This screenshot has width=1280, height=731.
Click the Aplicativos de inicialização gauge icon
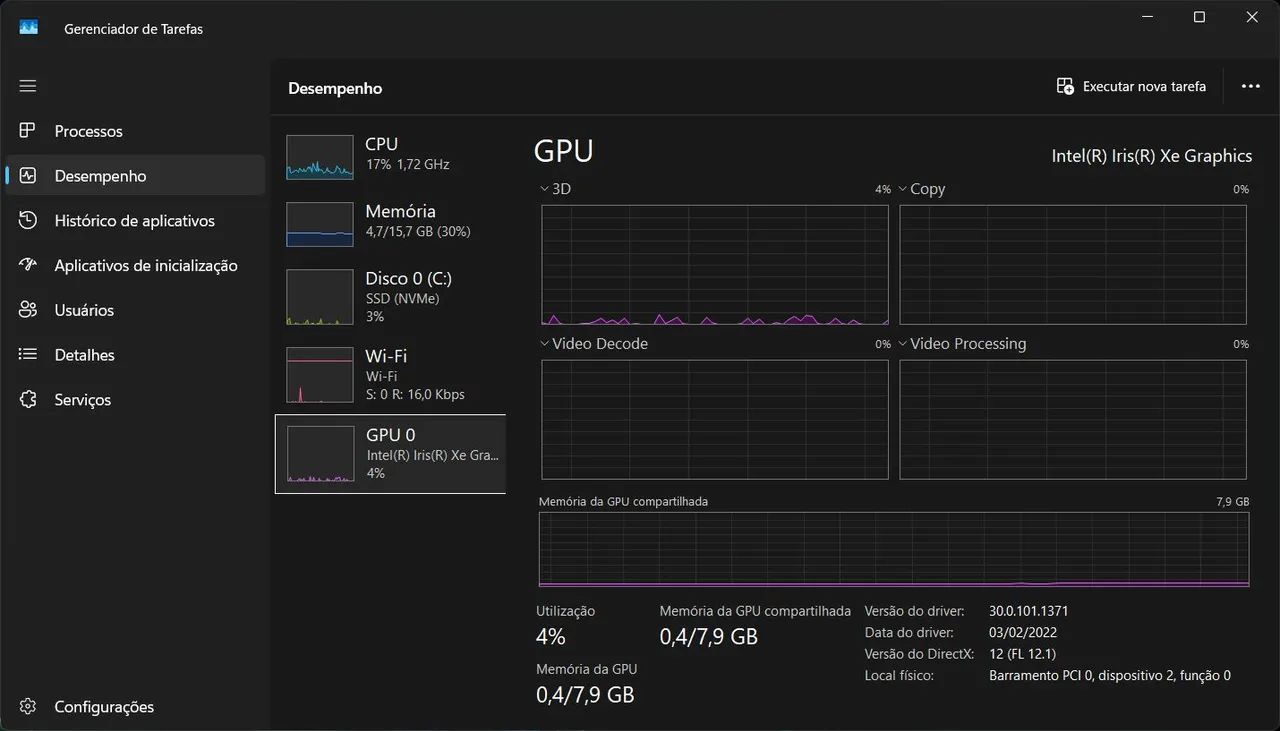pos(28,265)
